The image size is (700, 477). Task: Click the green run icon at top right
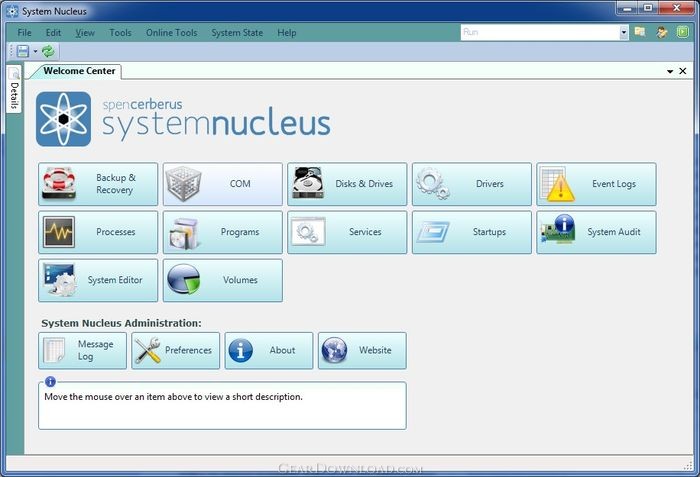(683, 32)
